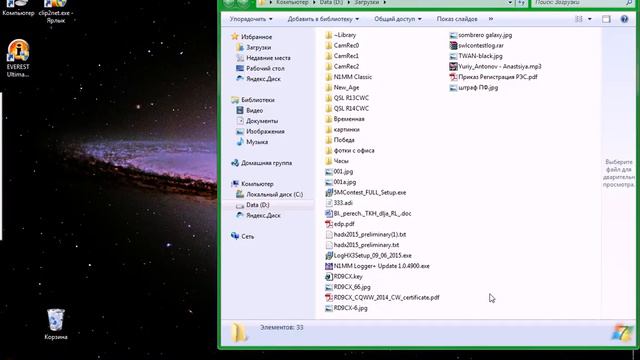The width and height of the screenshot is (640, 360).
Task: Select 5MContest_FULL_Setup.exe file
Action: coord(366,193)
